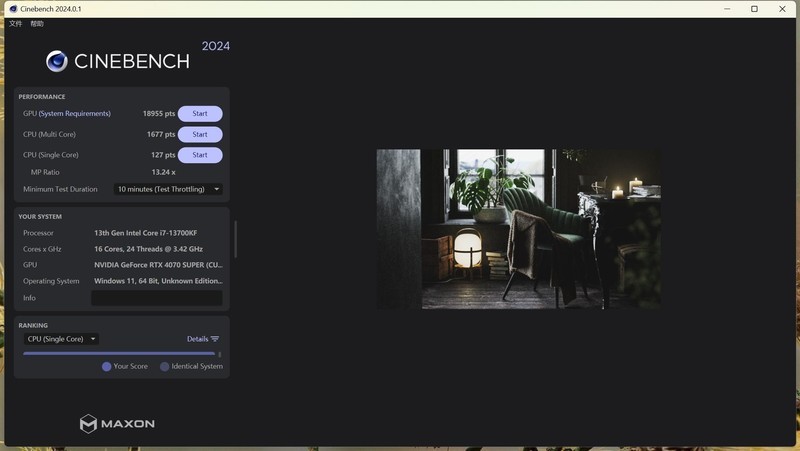Minimize the Cinebench window
Viewport: 800px width, 451px height.
click(727, 9)
